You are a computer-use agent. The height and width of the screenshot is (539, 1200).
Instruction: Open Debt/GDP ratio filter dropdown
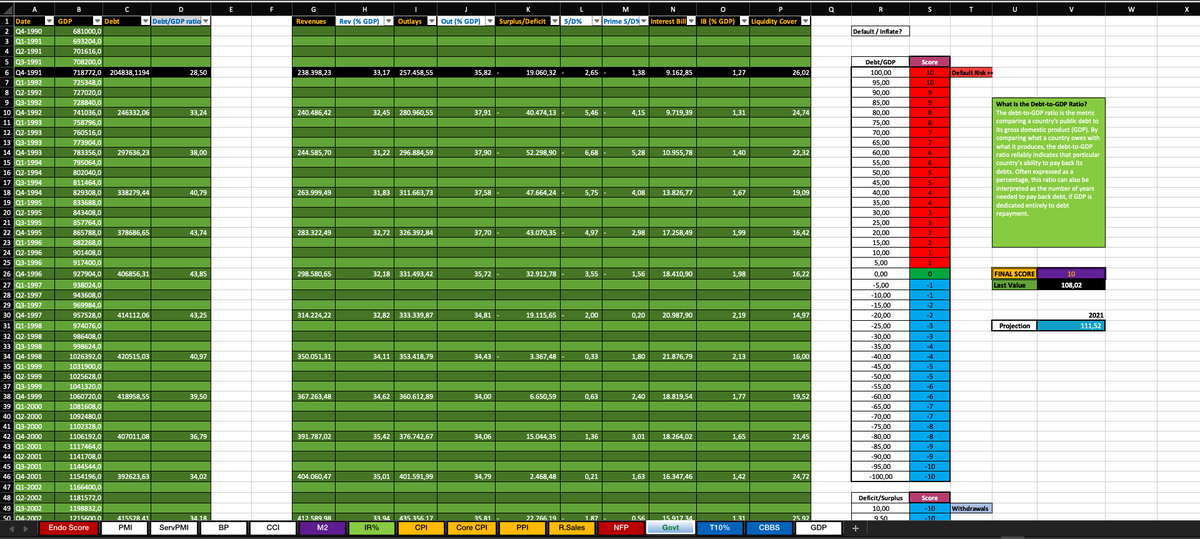(x=205, y=21)
